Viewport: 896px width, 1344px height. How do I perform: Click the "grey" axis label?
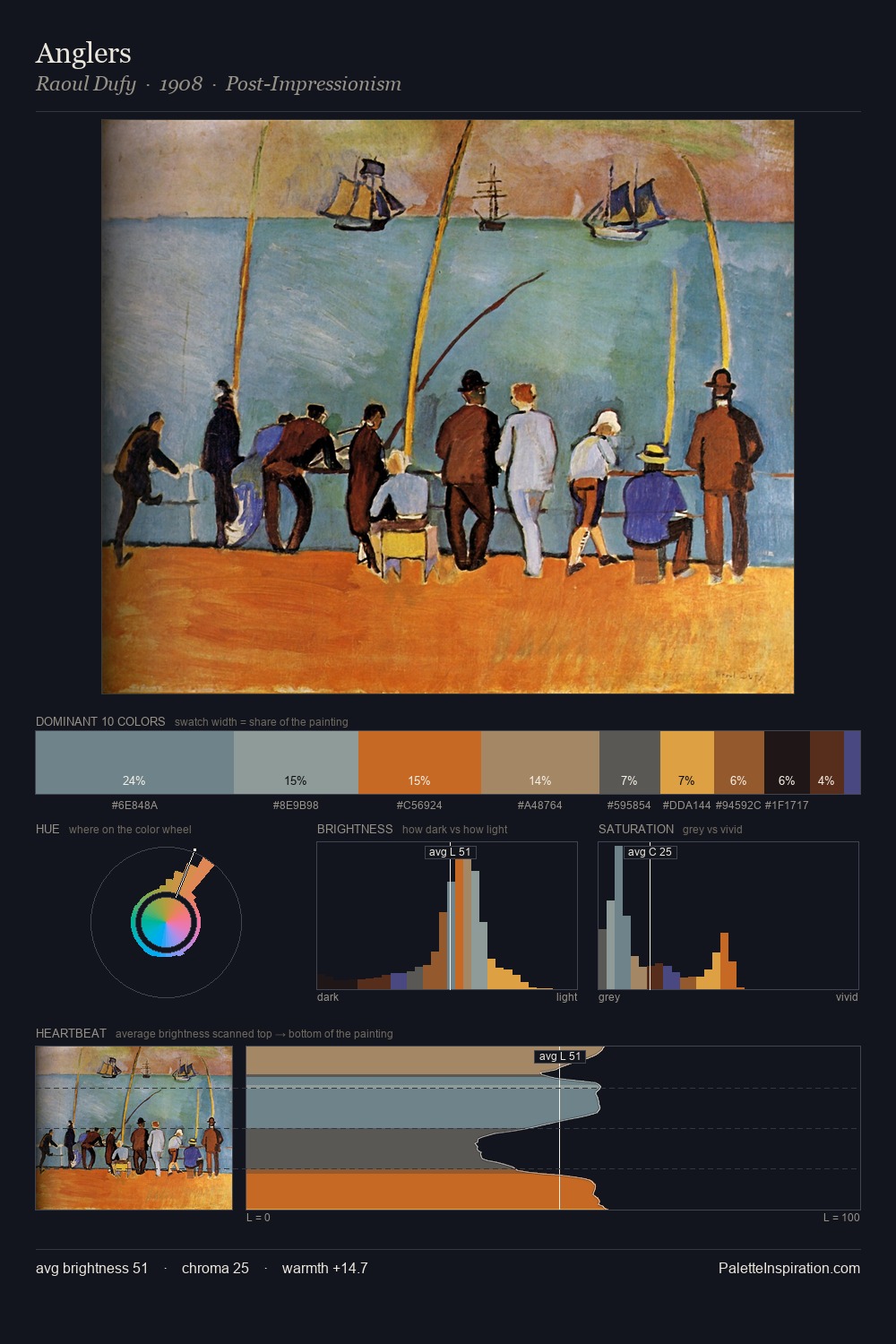coord(609,997)
